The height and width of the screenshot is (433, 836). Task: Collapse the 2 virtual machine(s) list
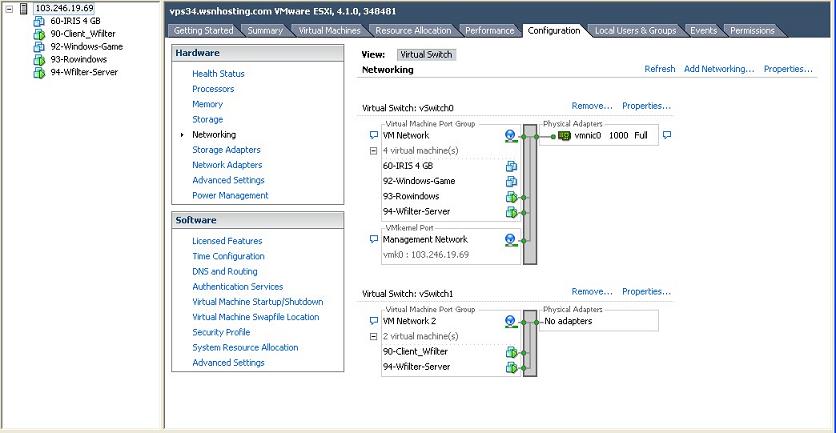[374, 336]
